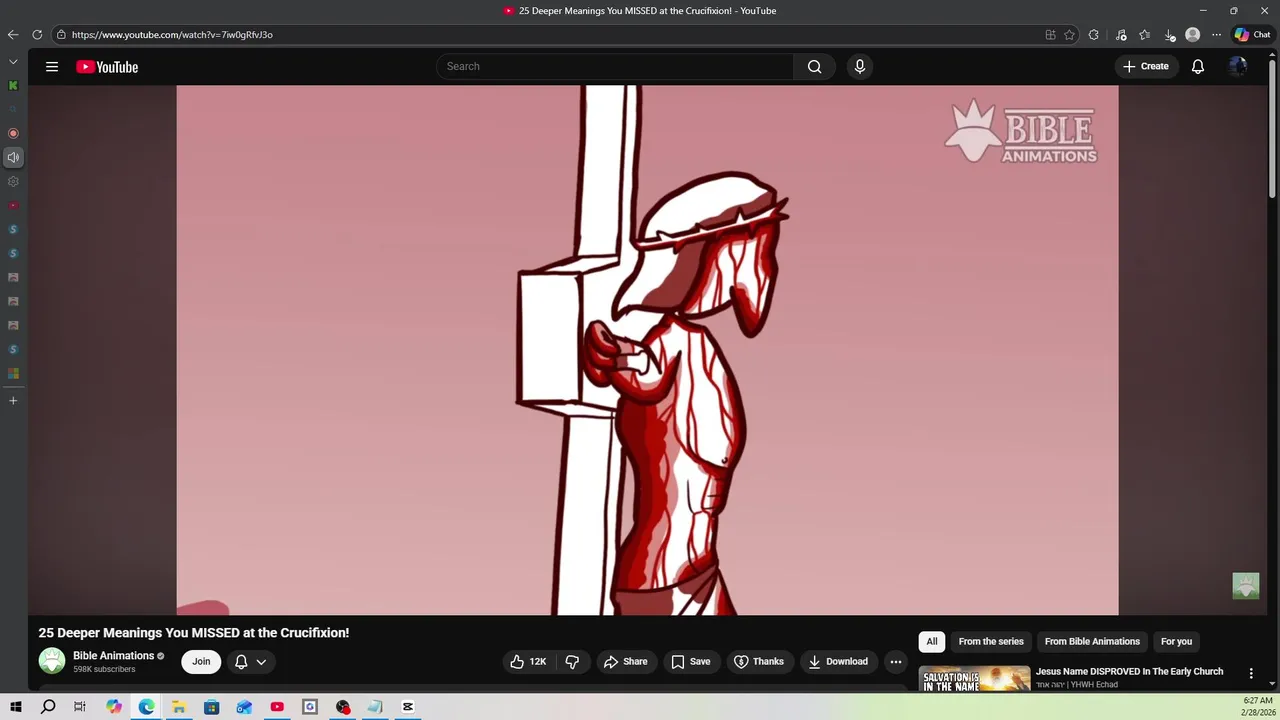The image size is (1280, 720).
Task: Expand the channel notification preference dropdown
Action: coord(251,662)
